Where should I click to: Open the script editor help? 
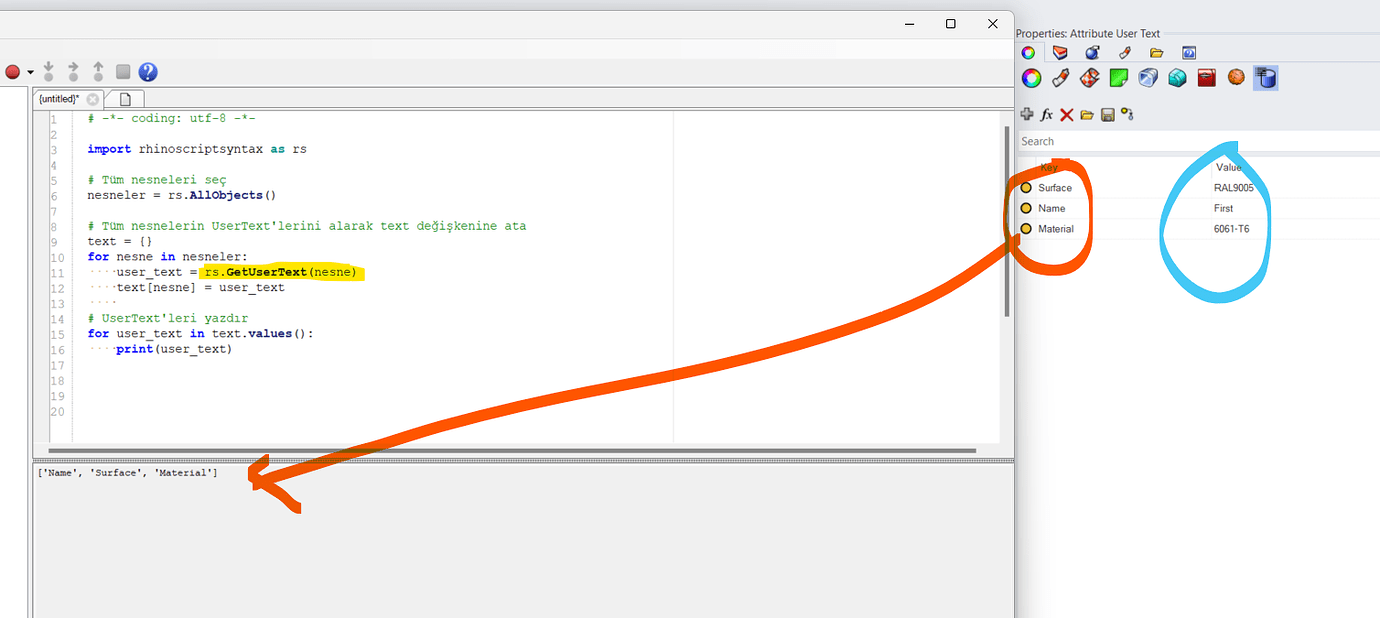(x=147, y=72)
